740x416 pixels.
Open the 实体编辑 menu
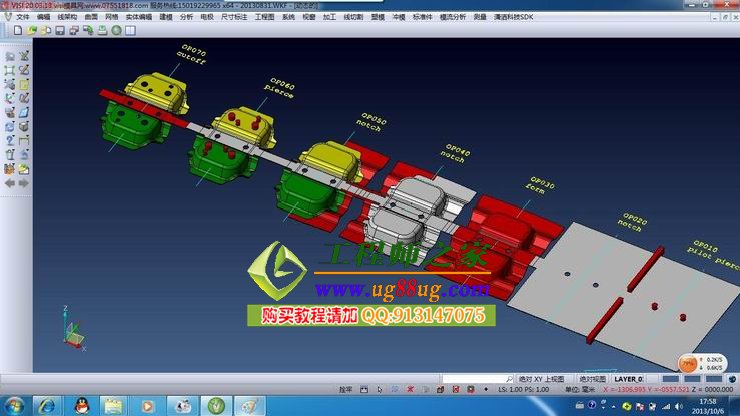coord(139,17)
